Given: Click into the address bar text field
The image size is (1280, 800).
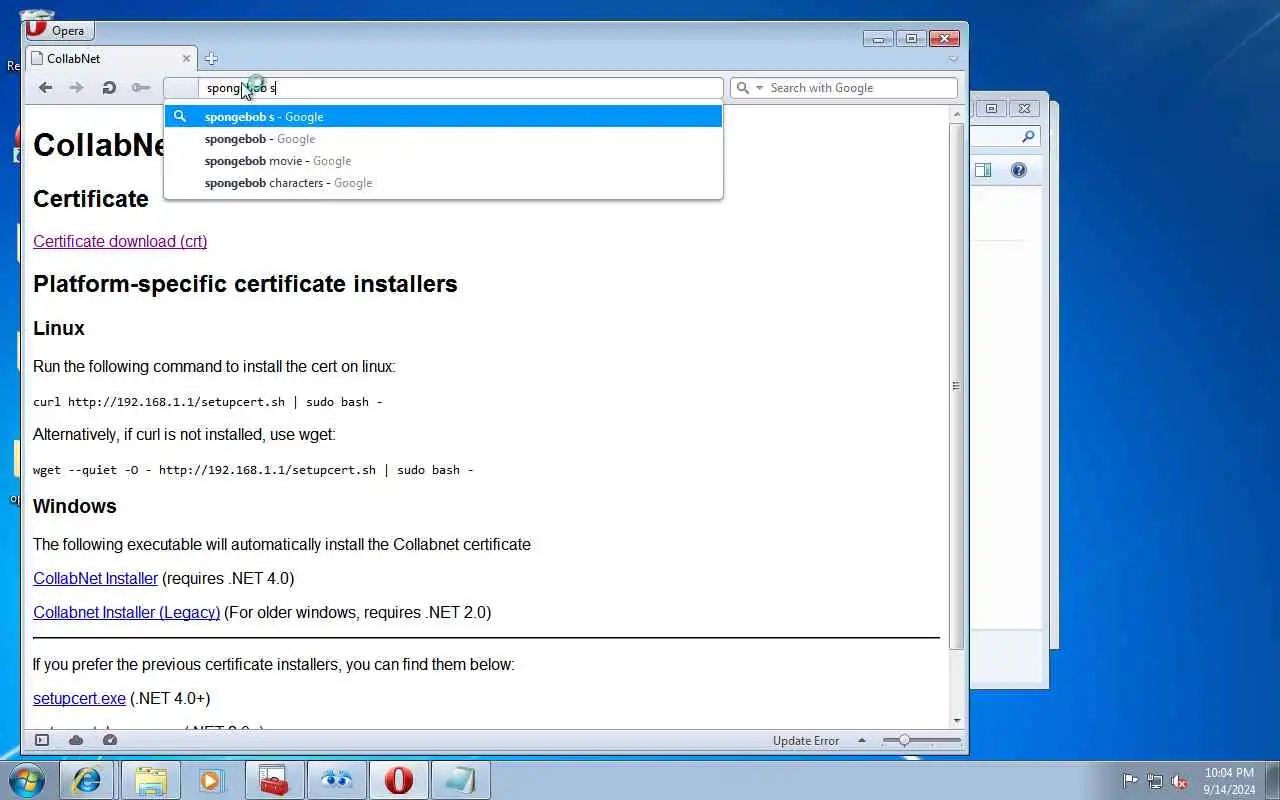Looking at the screenshot, I should 460,88.
